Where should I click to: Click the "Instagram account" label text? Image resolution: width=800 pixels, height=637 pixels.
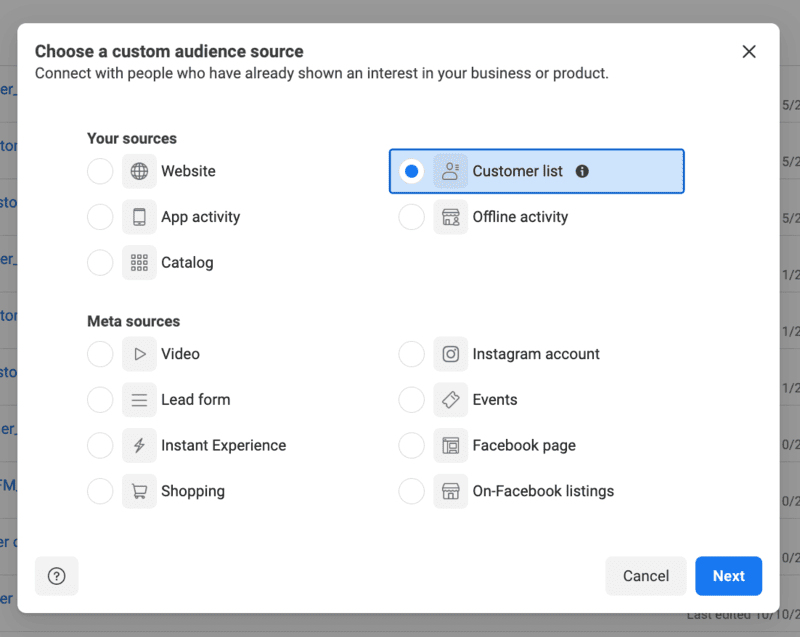536,354
